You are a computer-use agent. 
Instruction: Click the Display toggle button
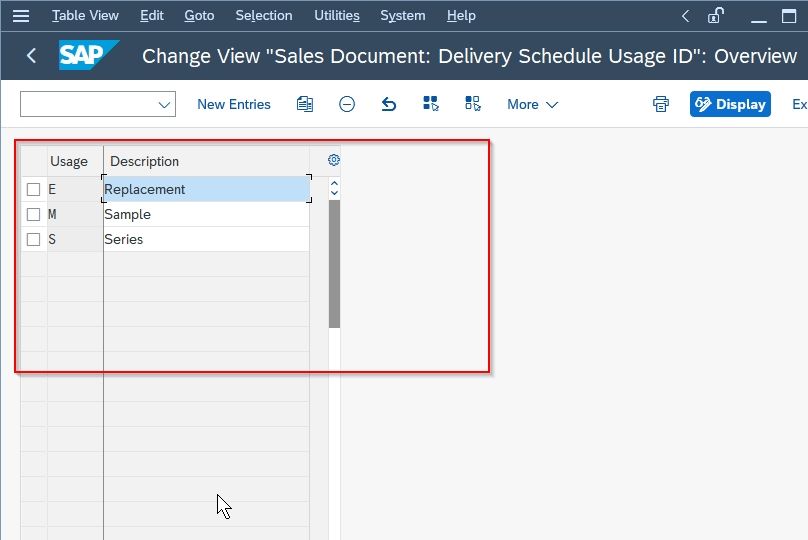point(730,104)
